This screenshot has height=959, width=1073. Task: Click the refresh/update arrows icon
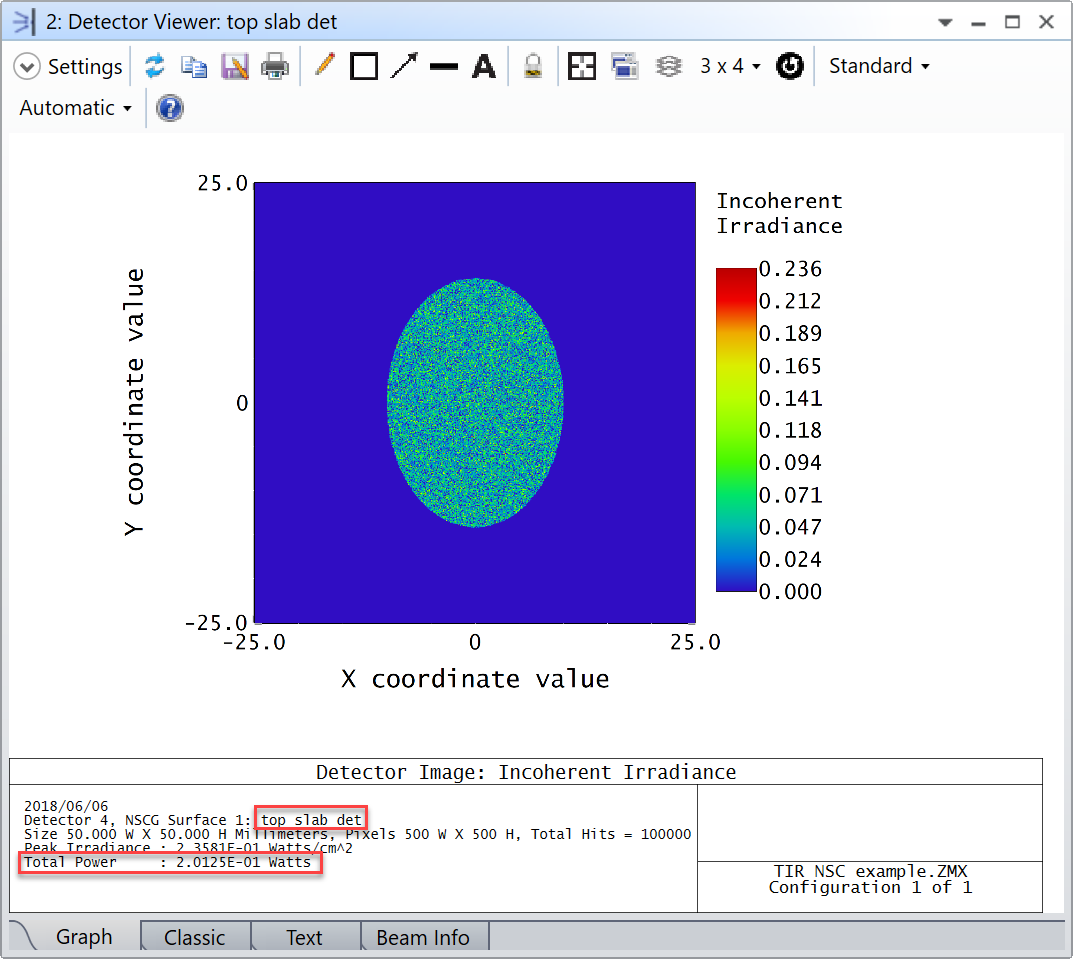point(155,66)
